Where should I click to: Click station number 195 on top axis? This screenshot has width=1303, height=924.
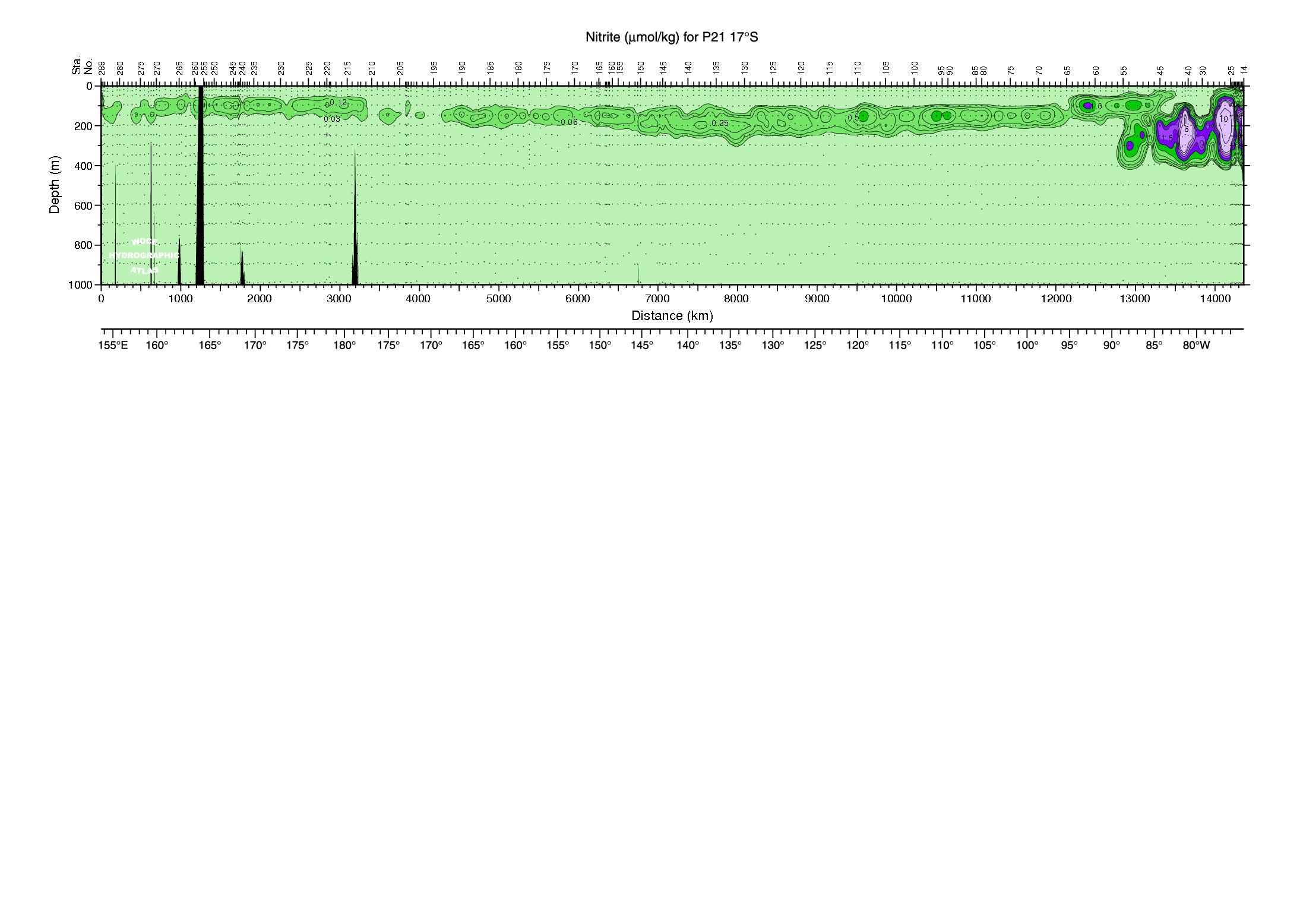(435, 68)
